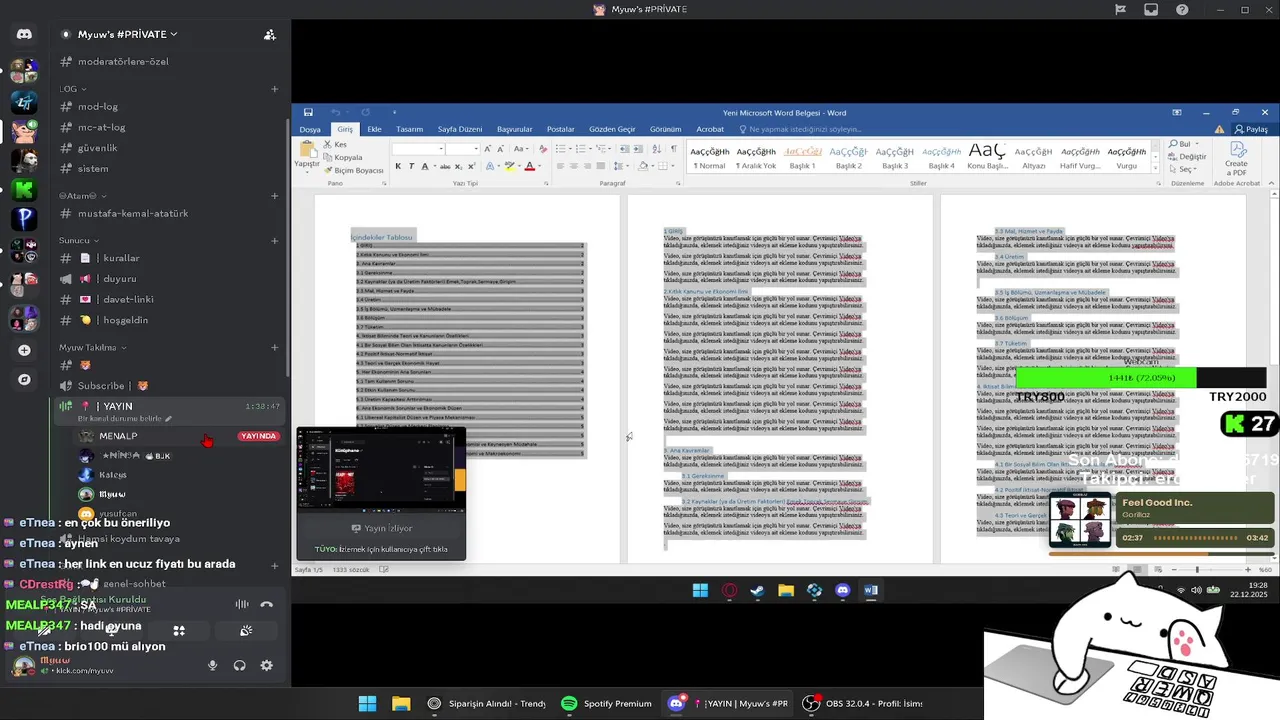Sort paragraphs alphabetically icon
The width and height of the screenshot is (1280, 720).
point(657,149)
